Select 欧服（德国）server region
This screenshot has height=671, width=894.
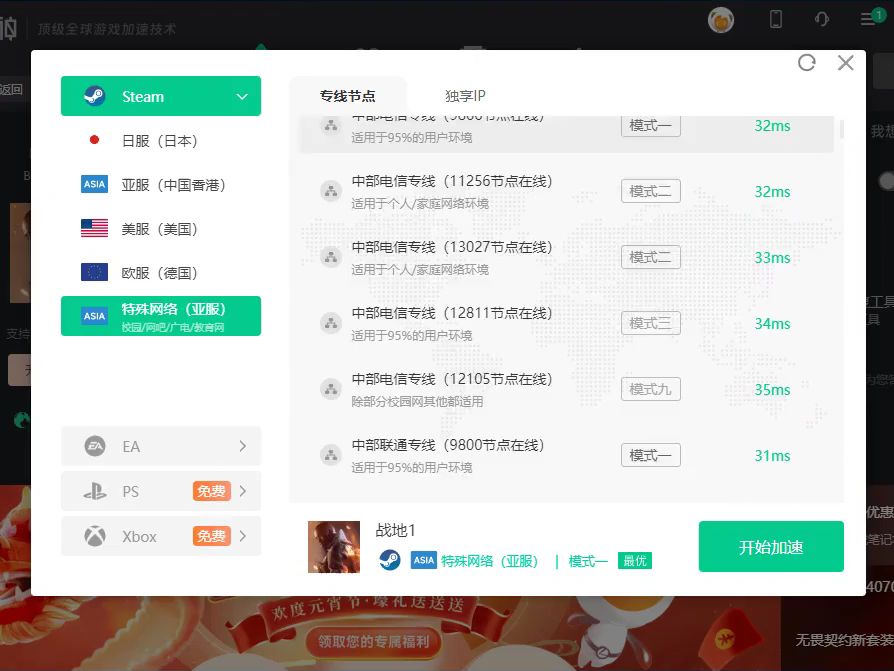click(161, 273)
